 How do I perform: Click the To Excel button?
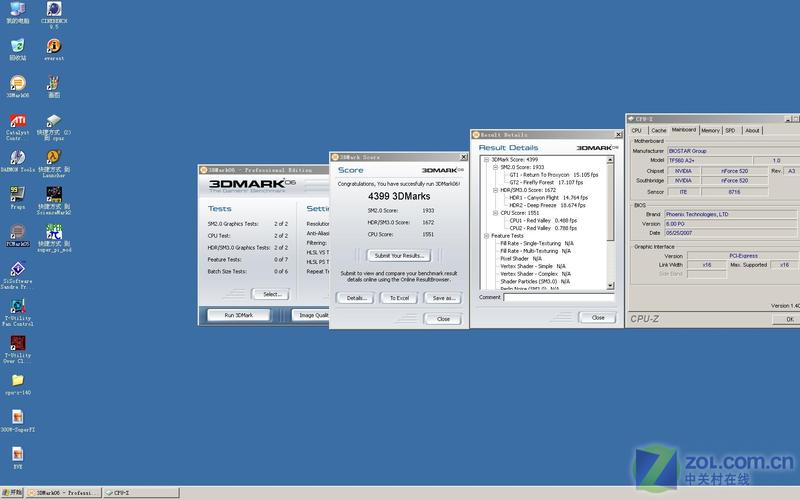[x=399, y=298]
